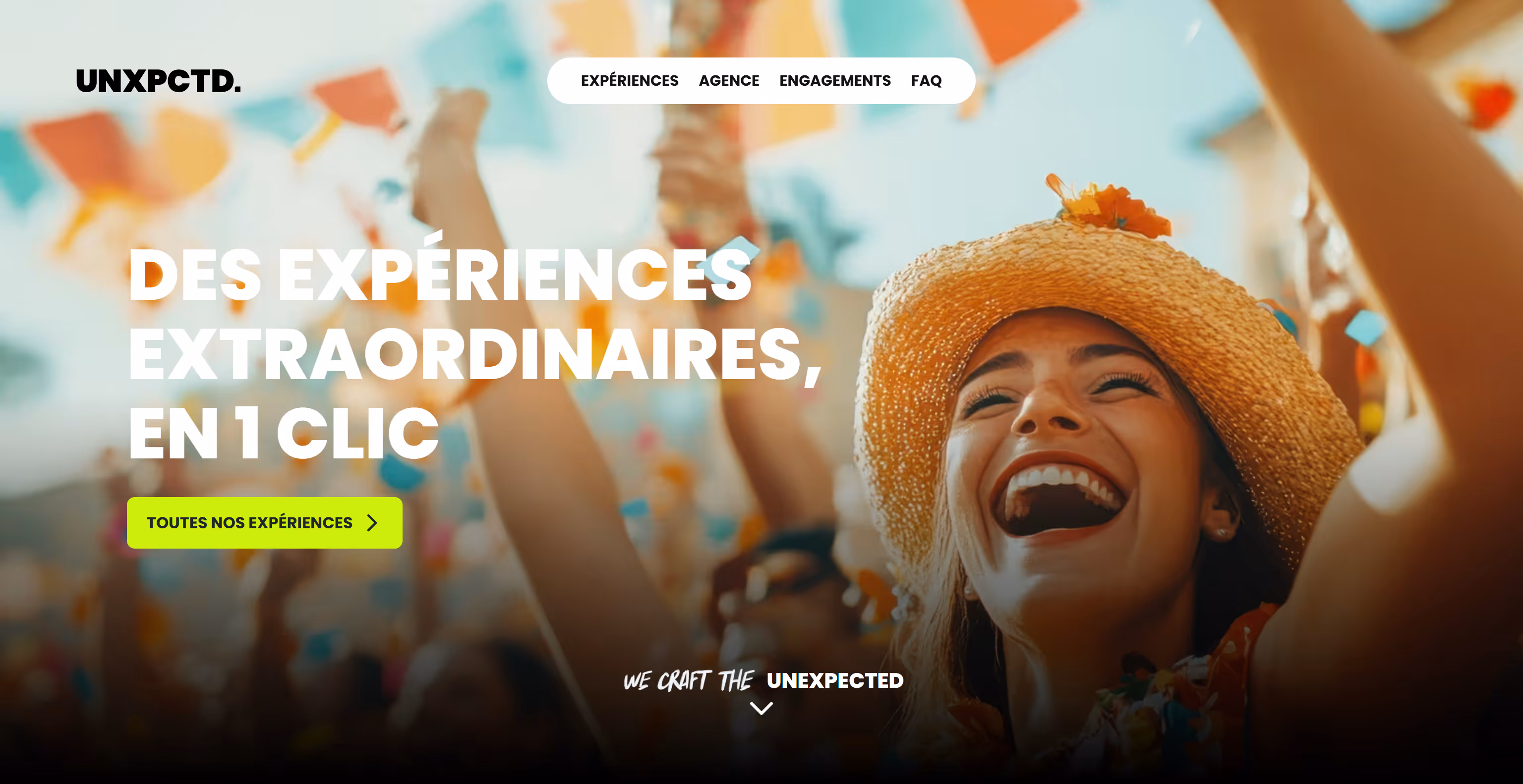Click the white navigation pill left of EXPÉRIENCES
Screen dimensions: 1523x784
point(563,80)
